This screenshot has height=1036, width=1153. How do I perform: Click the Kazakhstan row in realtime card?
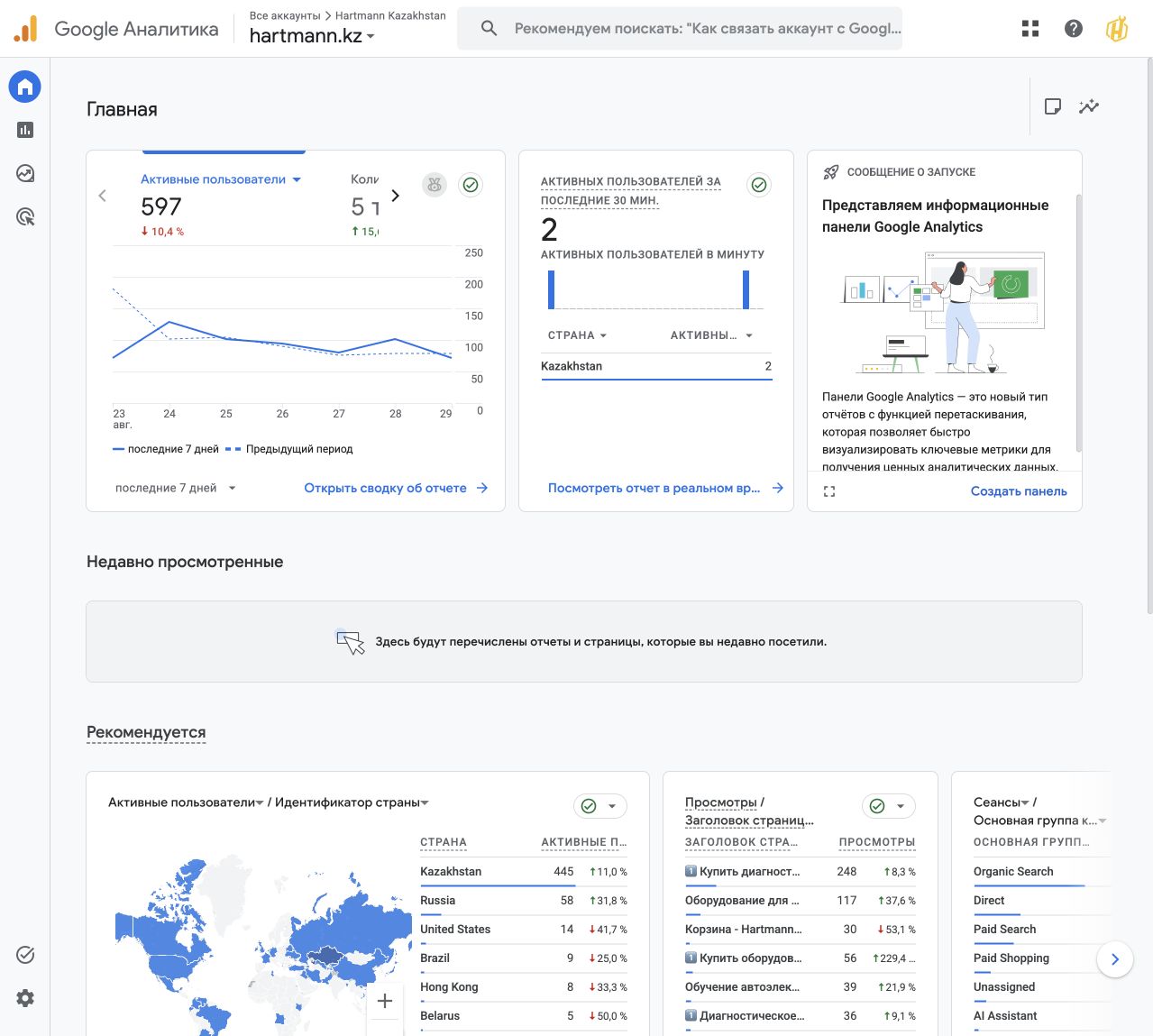click(656, 366)
